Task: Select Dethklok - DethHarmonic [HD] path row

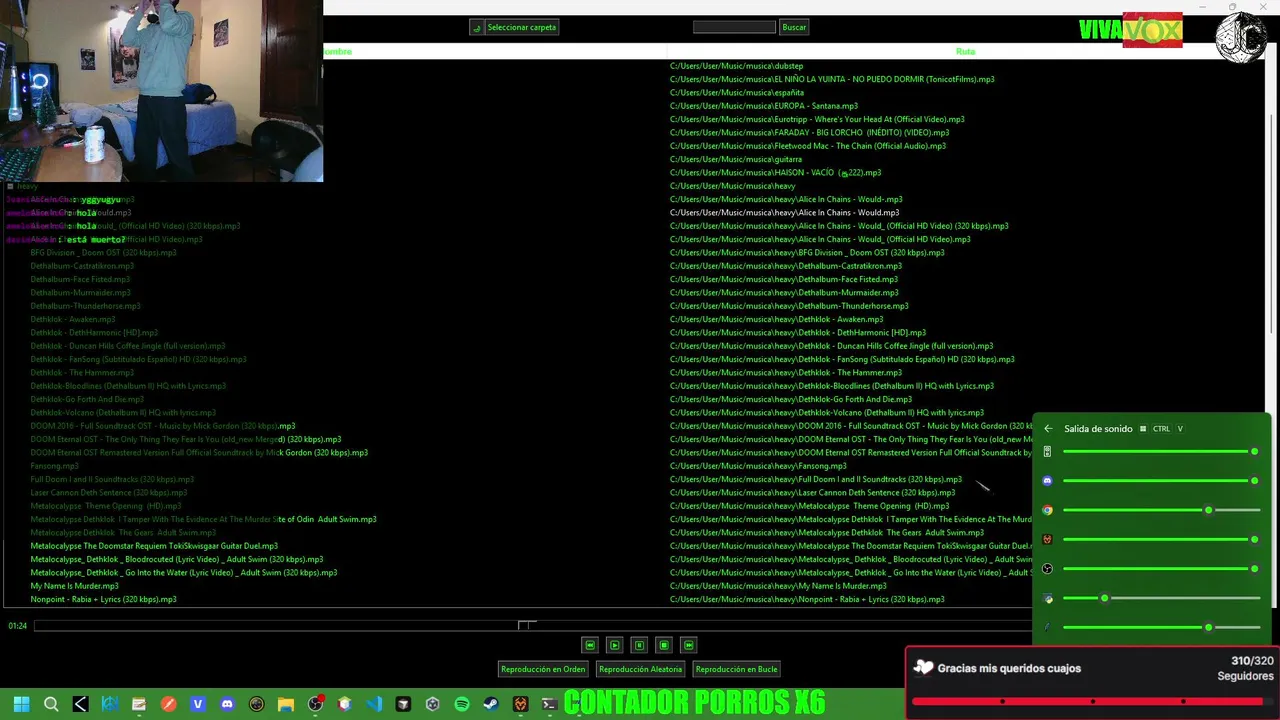Action: pyautogui.click(x=798, y=333)
